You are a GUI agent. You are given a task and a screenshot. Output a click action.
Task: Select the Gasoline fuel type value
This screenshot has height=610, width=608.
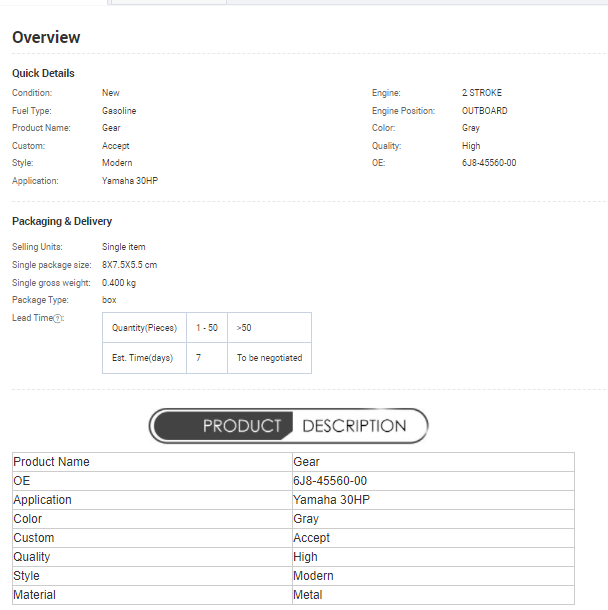(119, 111)
